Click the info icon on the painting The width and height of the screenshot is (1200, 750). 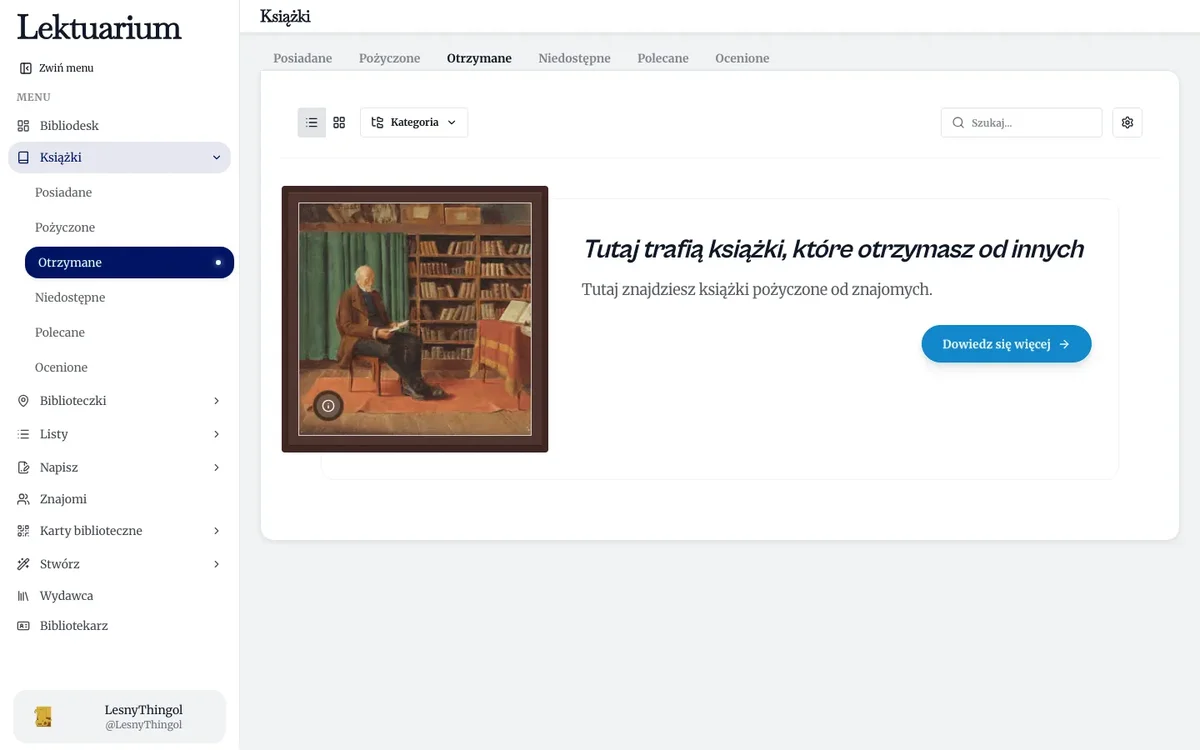[328, 406]
